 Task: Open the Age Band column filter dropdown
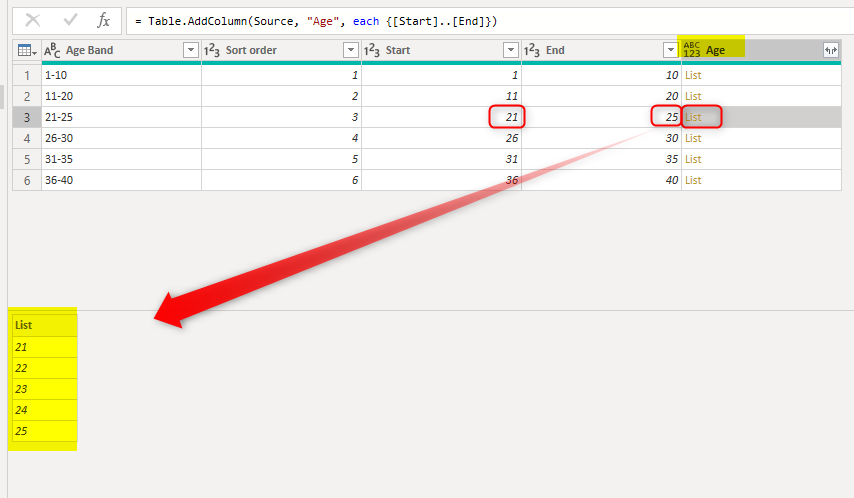click(x=191, y=50)
